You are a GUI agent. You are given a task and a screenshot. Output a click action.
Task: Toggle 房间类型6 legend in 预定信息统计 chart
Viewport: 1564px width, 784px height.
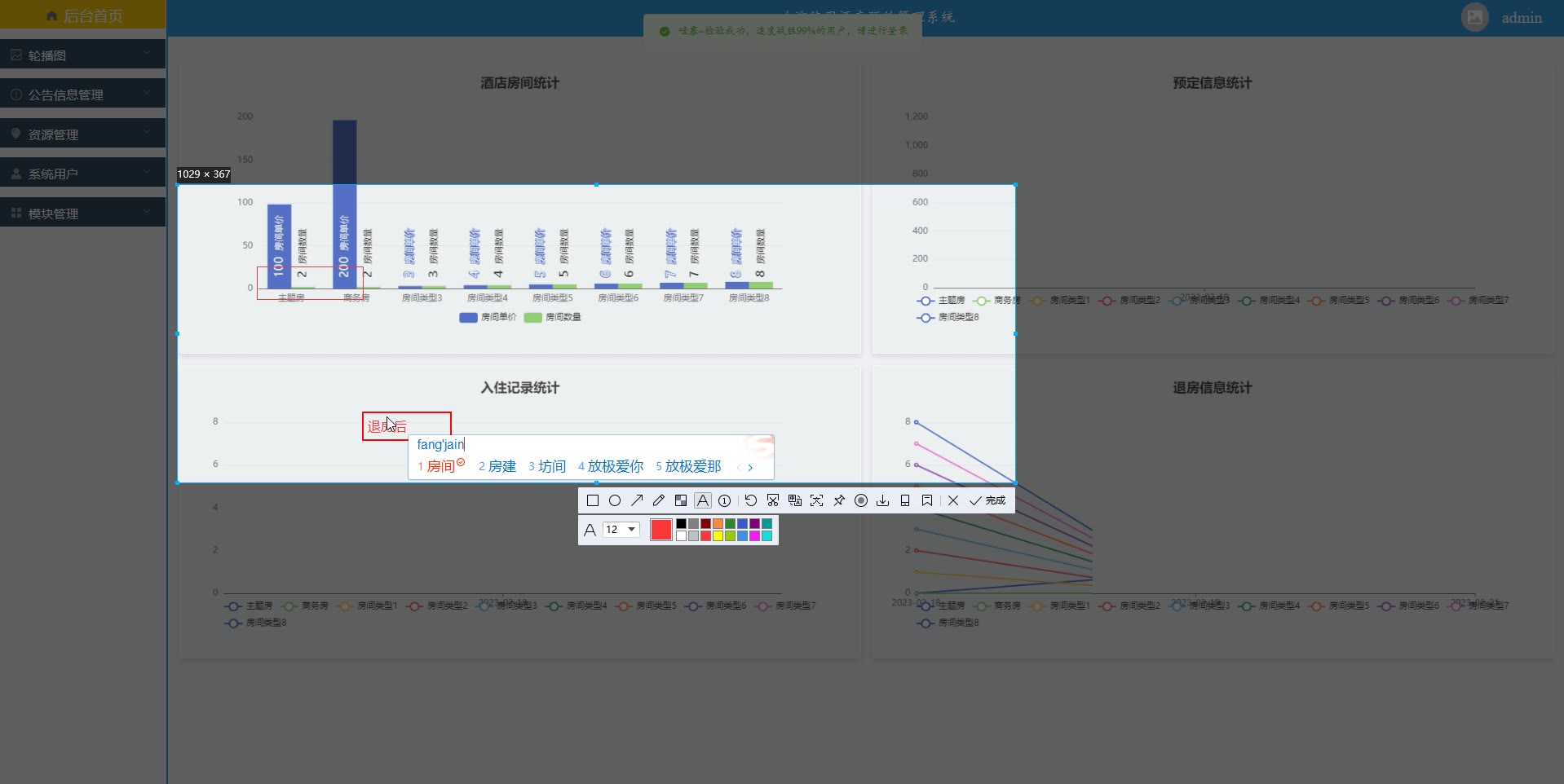(1408, 300)
